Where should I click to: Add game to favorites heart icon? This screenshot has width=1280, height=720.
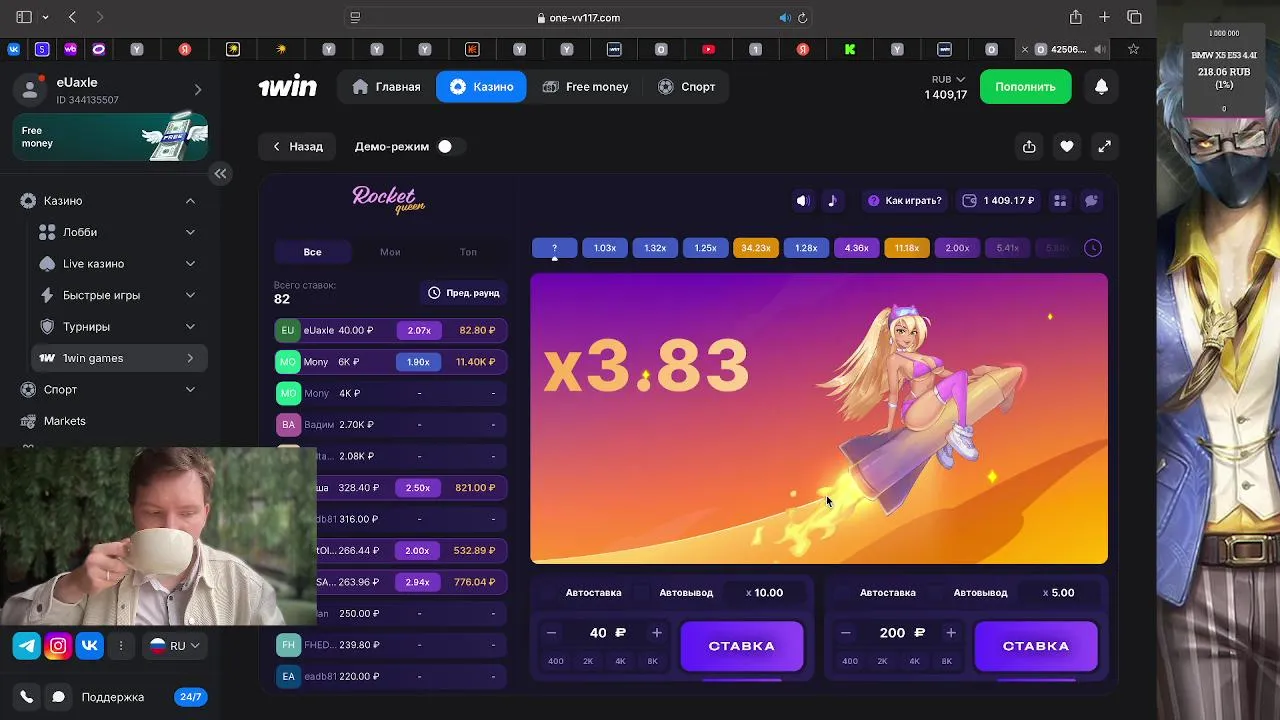point(1067,147)
